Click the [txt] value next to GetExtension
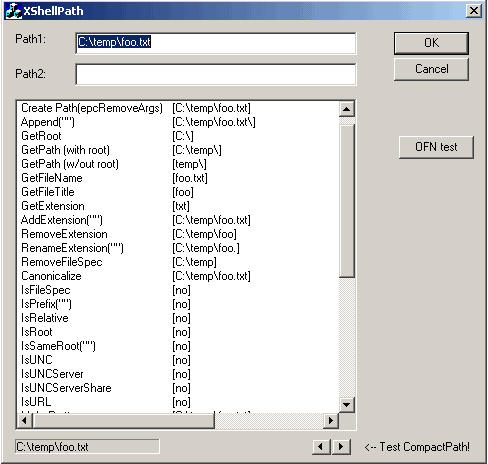Image resolution: width=488 pixels, height=464 pixels. 181,206
